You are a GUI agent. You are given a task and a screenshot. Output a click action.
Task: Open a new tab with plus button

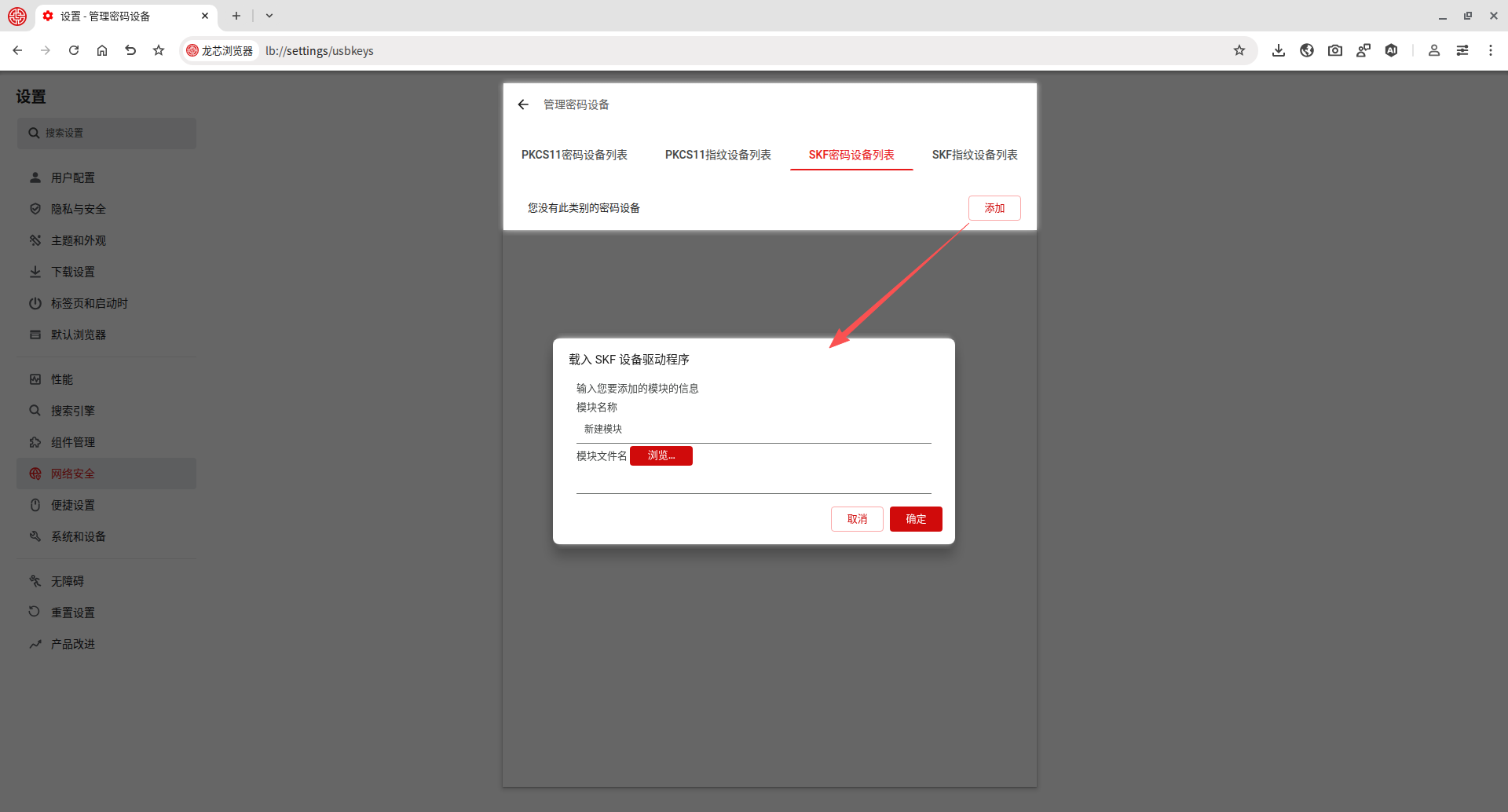pos(236,16)
